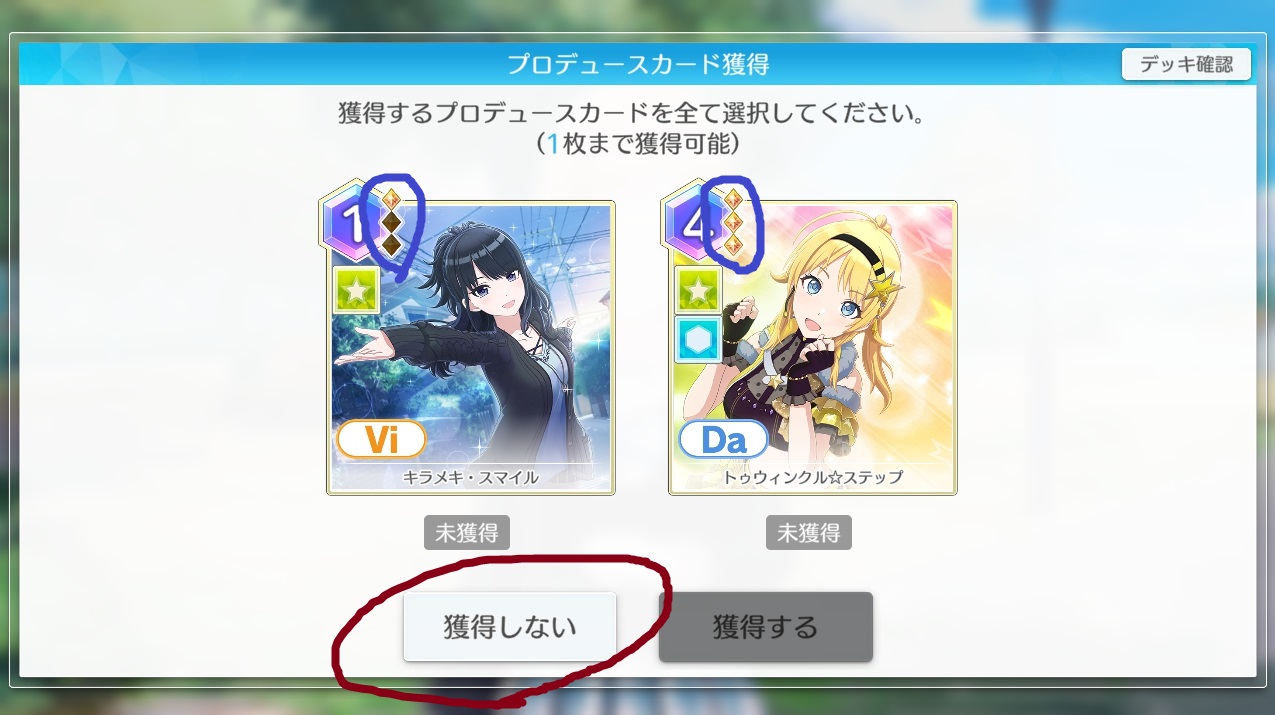
Task: Tap green star icon on キラメキ・スマイル card
Action: coord(357,289)
